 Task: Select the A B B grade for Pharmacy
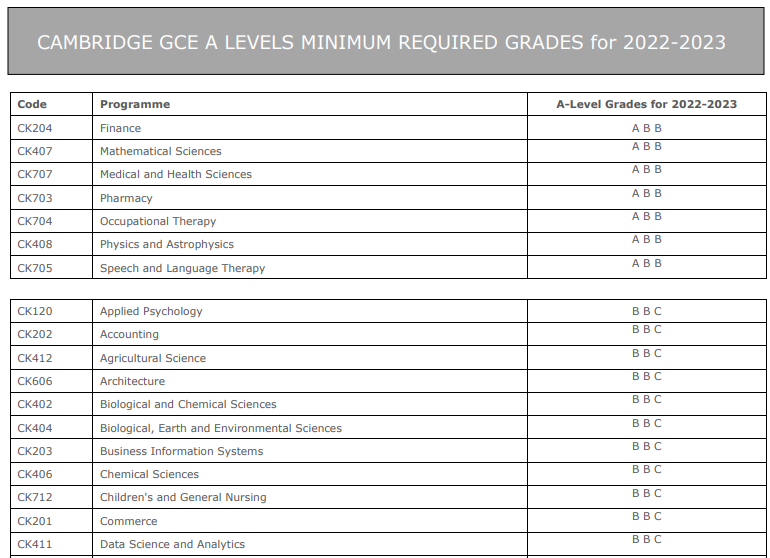pyautogui.click(x=647, y=194)
